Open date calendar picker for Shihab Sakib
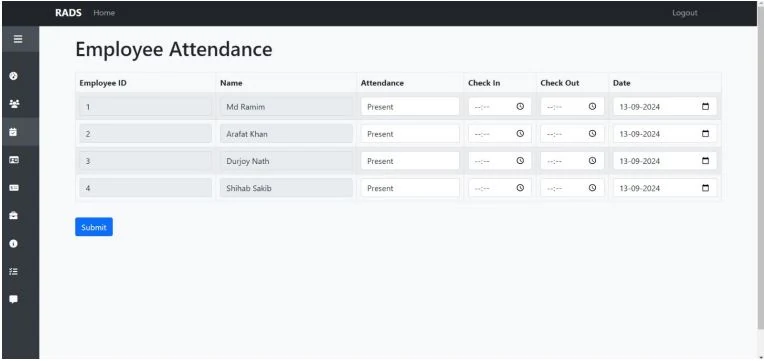The height and width of the screenshot is (361, 764). [x=706, y=188]
